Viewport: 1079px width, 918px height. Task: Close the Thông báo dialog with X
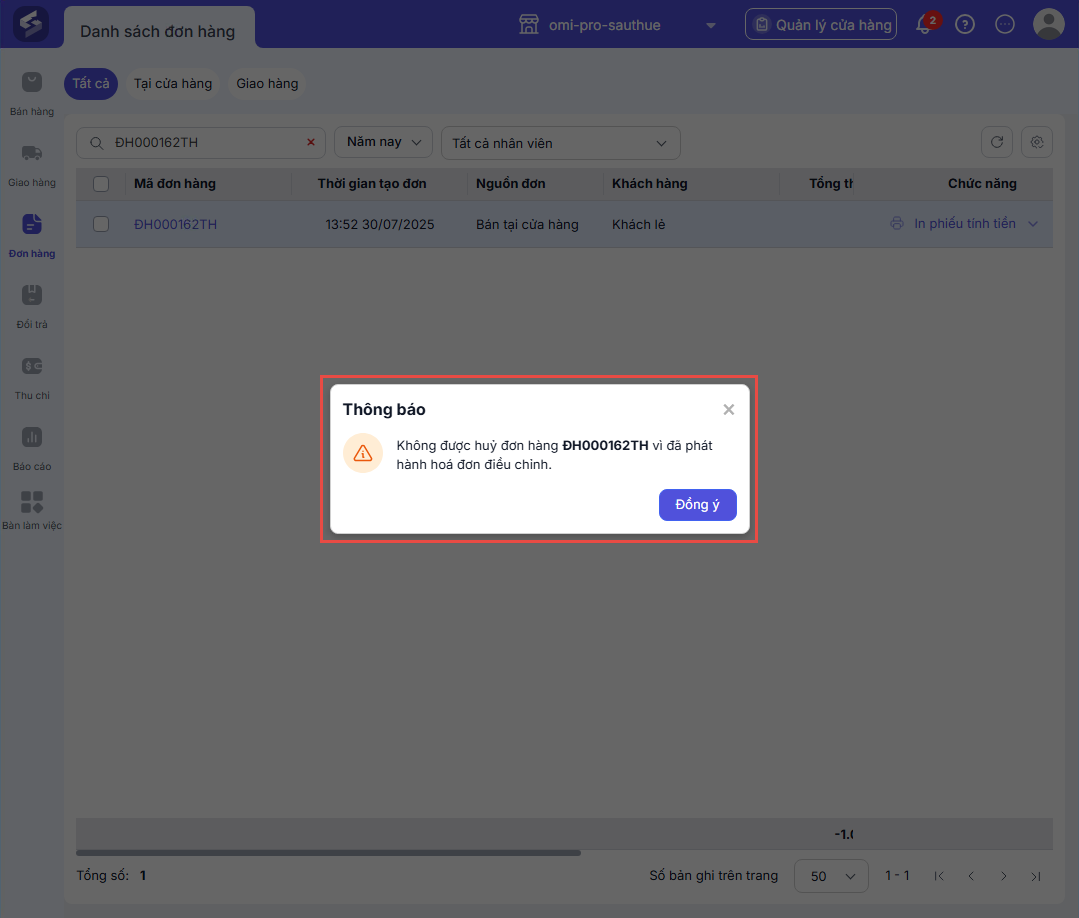729,409
